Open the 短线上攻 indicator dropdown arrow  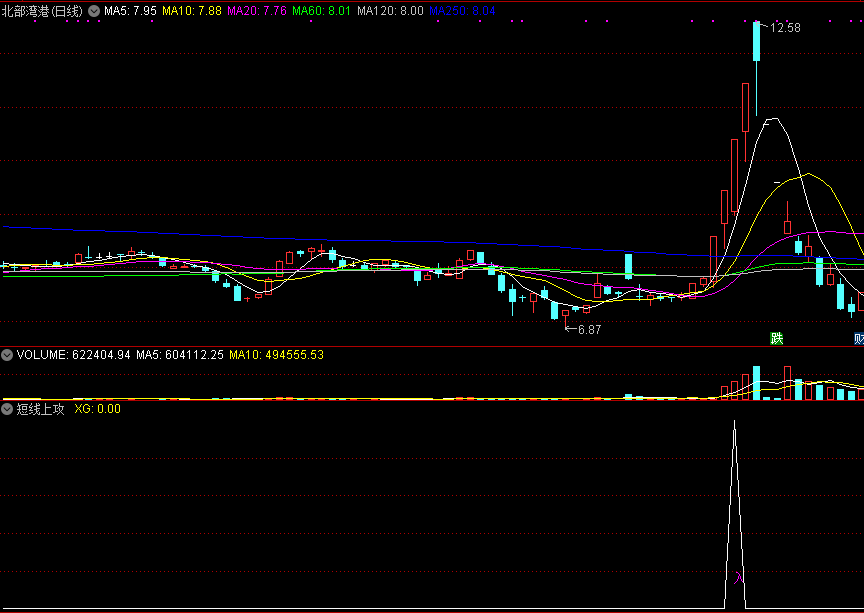coord(7,409)
